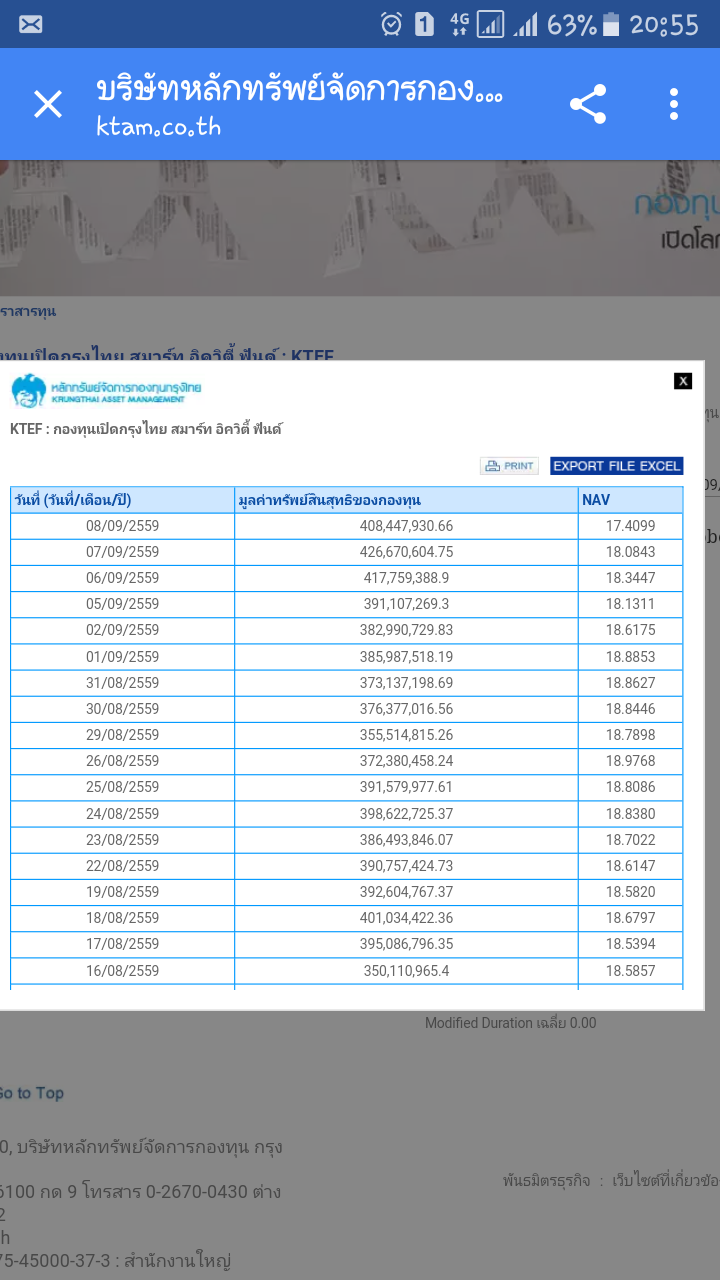
Task: Select the date column header
Action: click(123, 500)
